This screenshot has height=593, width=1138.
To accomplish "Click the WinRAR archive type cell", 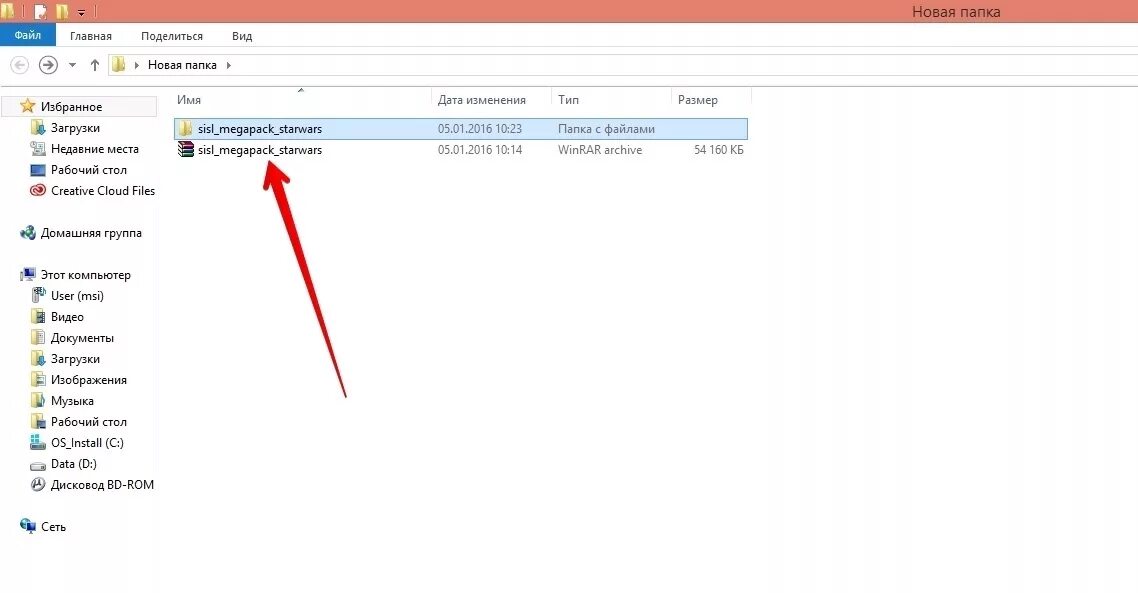I will [x=599, y=150].
